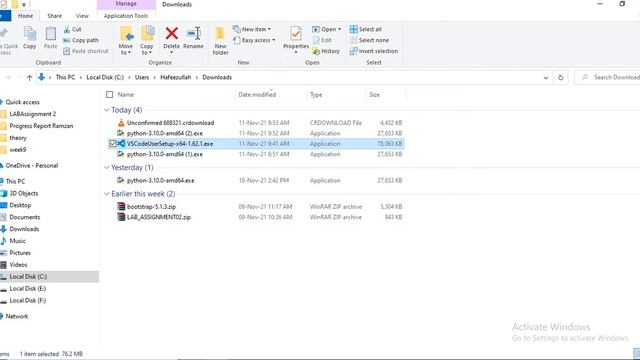640x360 pixels.
Task: Click the bootstrap-5.1.3.zip WinRAR icon
Action: pyautogui.click(x=121, y=207)
